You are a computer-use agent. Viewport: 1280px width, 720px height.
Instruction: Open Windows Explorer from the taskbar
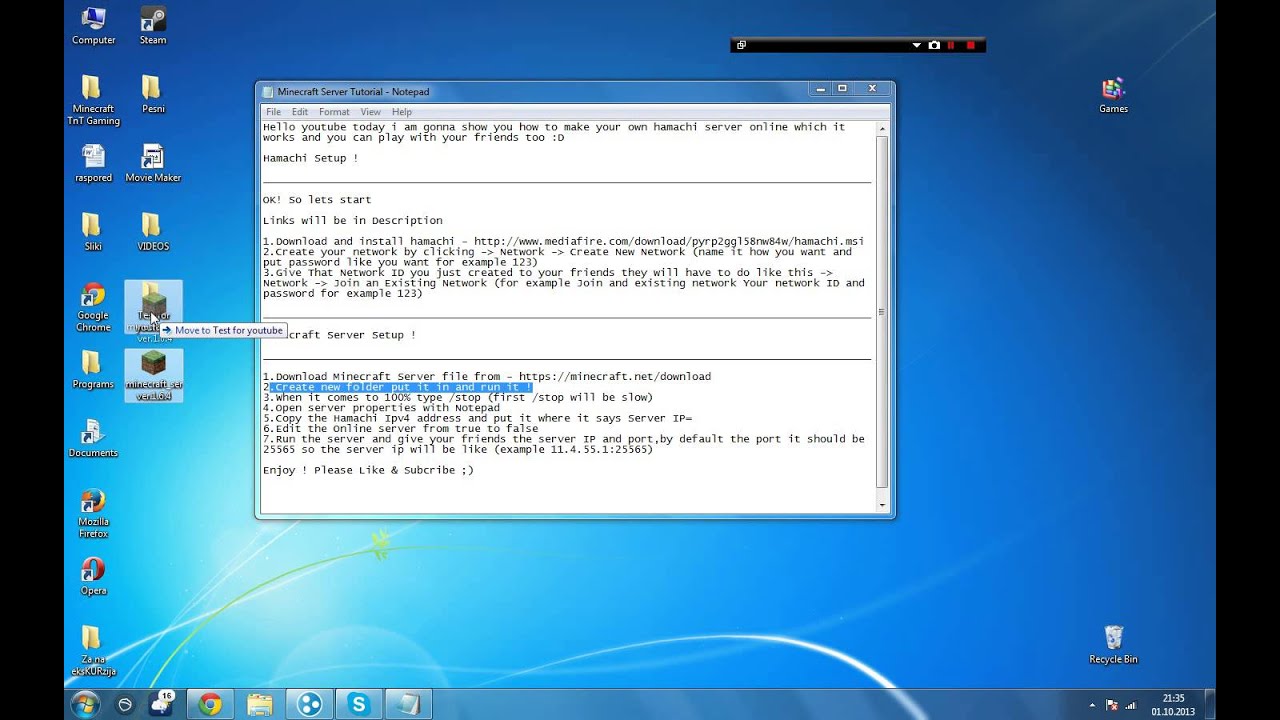[x=259, y=704]
